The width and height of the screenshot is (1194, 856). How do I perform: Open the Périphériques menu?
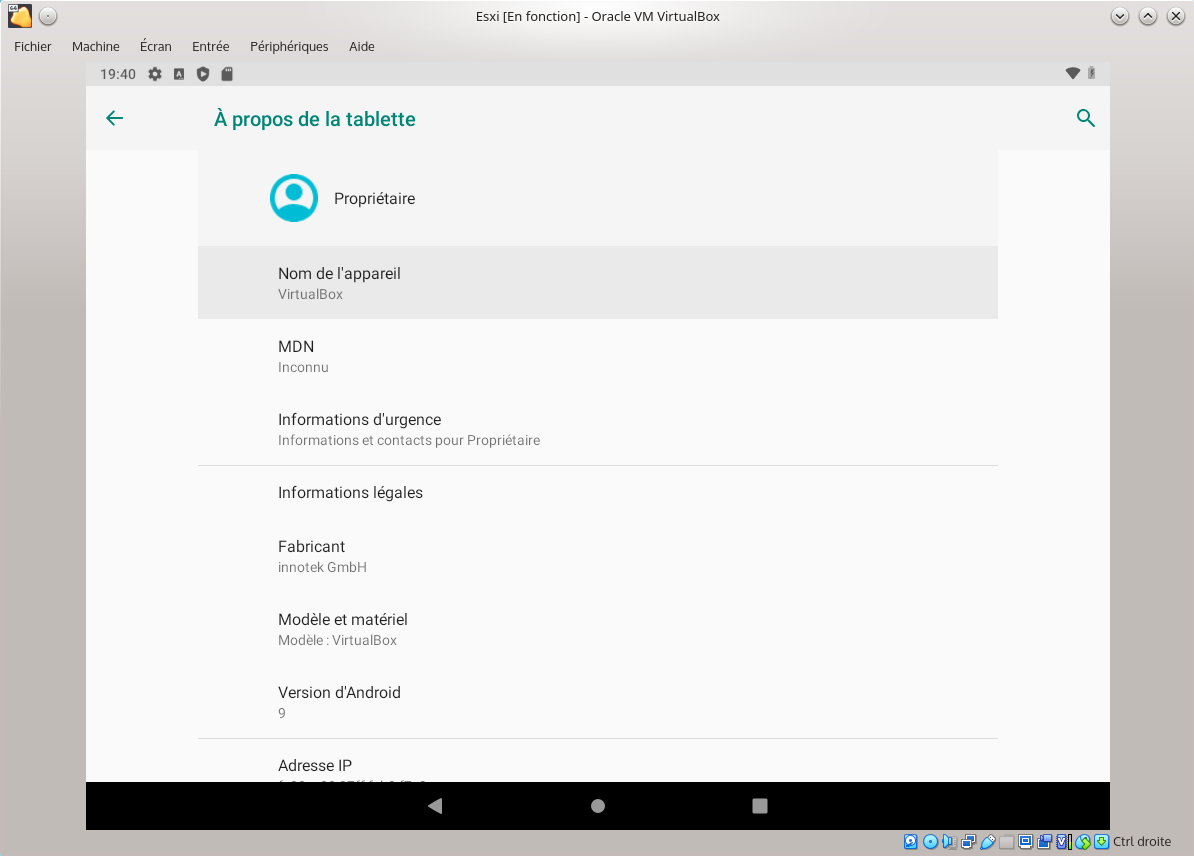[x=289, y=46]
